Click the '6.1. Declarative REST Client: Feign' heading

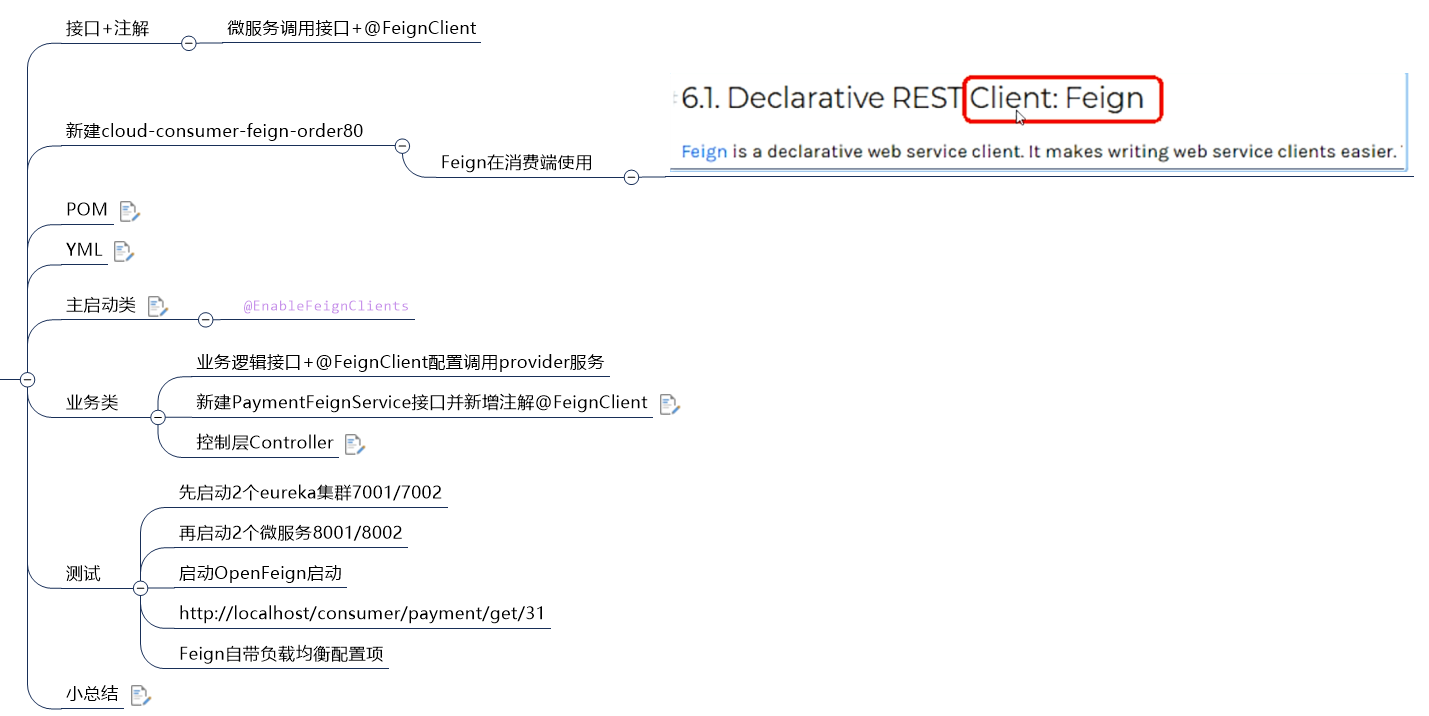click(912, 98)
